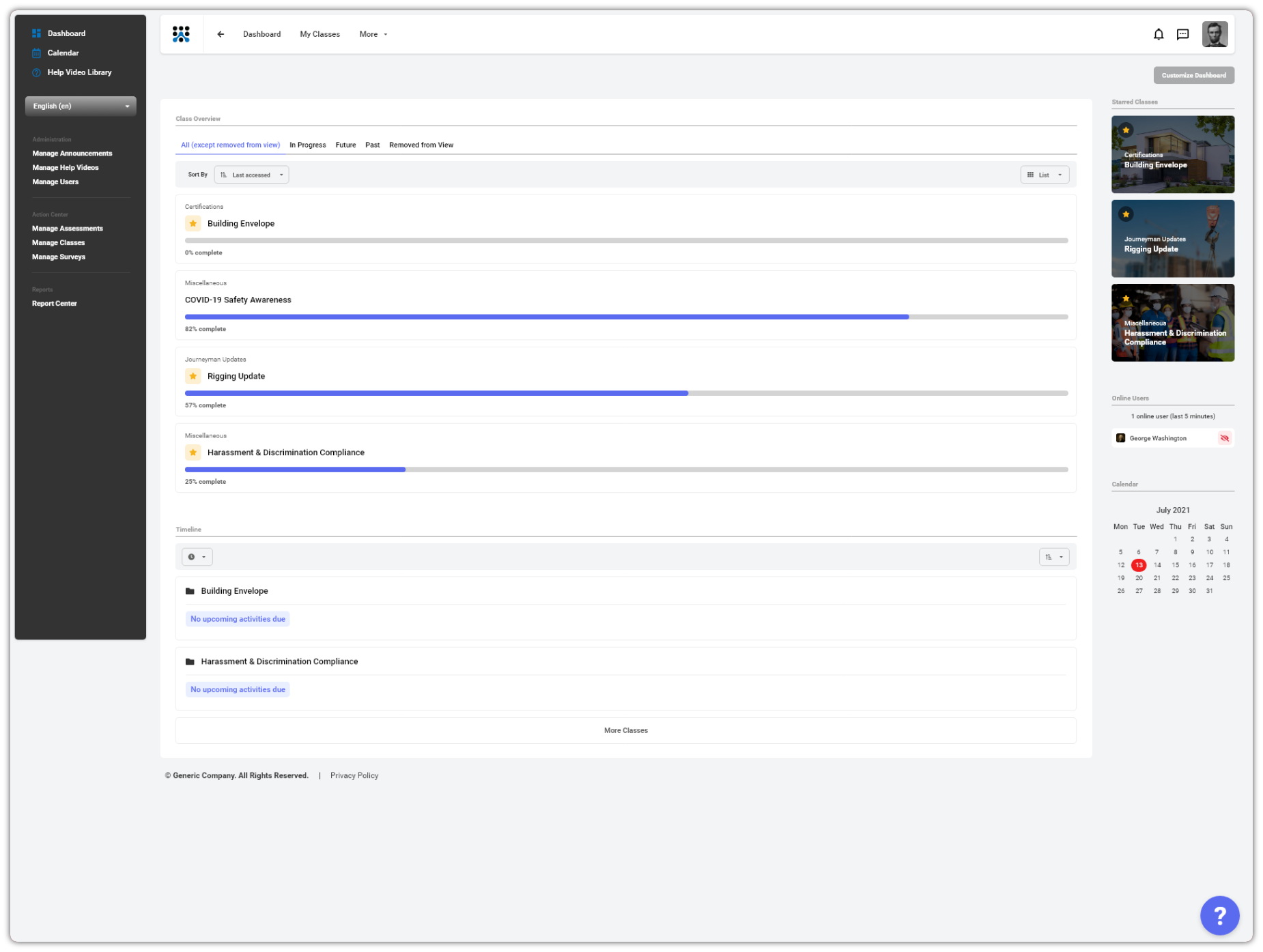This screenshot has width=1263, height=952.
Task: Open Building Envelope in the Timeline
Action: (x=234, y=591)
